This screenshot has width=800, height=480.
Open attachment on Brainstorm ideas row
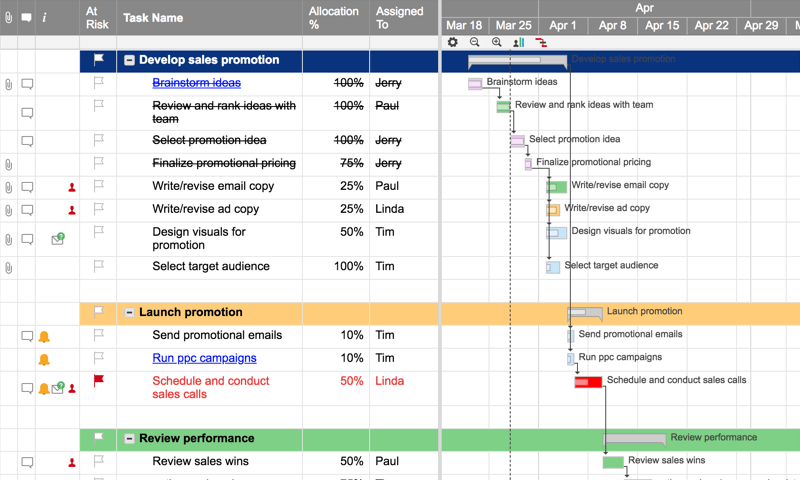coord(9,85)
